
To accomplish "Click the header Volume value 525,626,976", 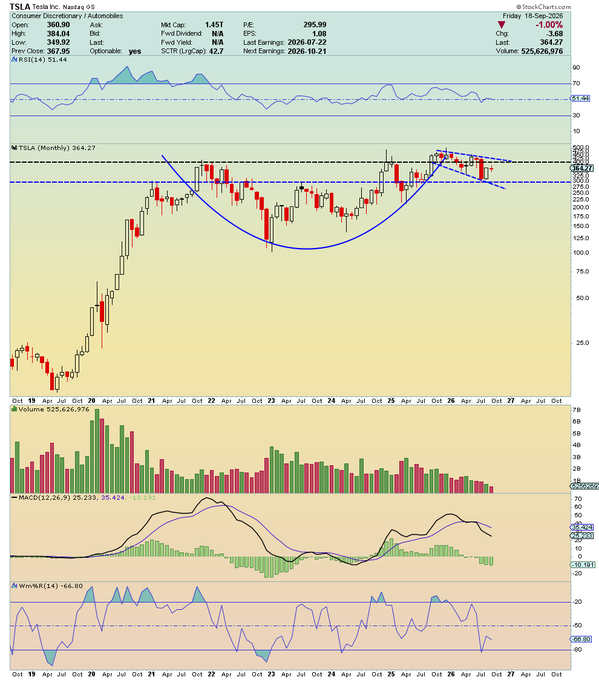I will pyautogui.click(x=542, y=51).
